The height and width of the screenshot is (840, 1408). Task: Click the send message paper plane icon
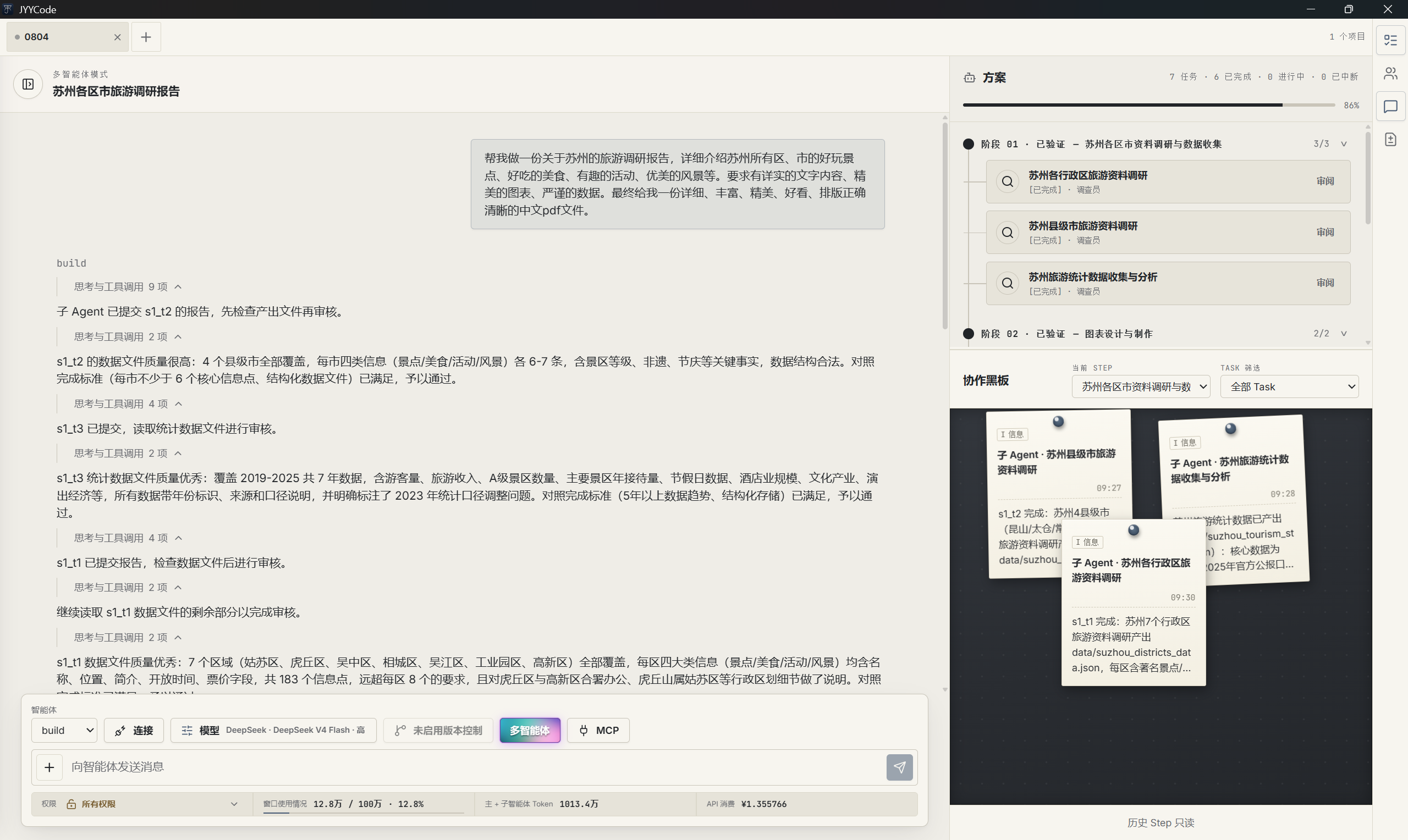[899, 767]
